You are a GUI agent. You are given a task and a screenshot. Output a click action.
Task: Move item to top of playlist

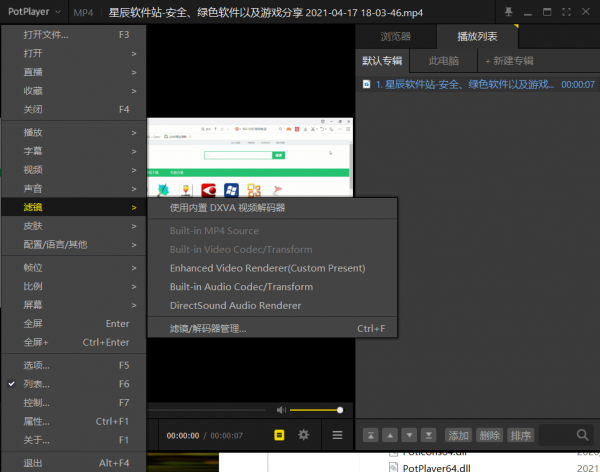(369, 435)
